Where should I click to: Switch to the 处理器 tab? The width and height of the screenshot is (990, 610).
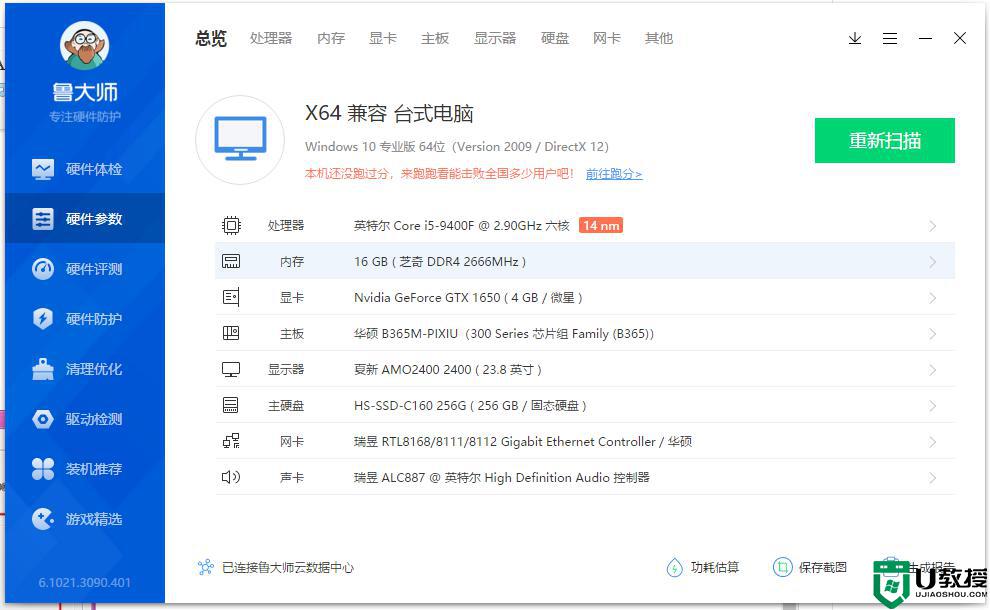coord(271,38)
